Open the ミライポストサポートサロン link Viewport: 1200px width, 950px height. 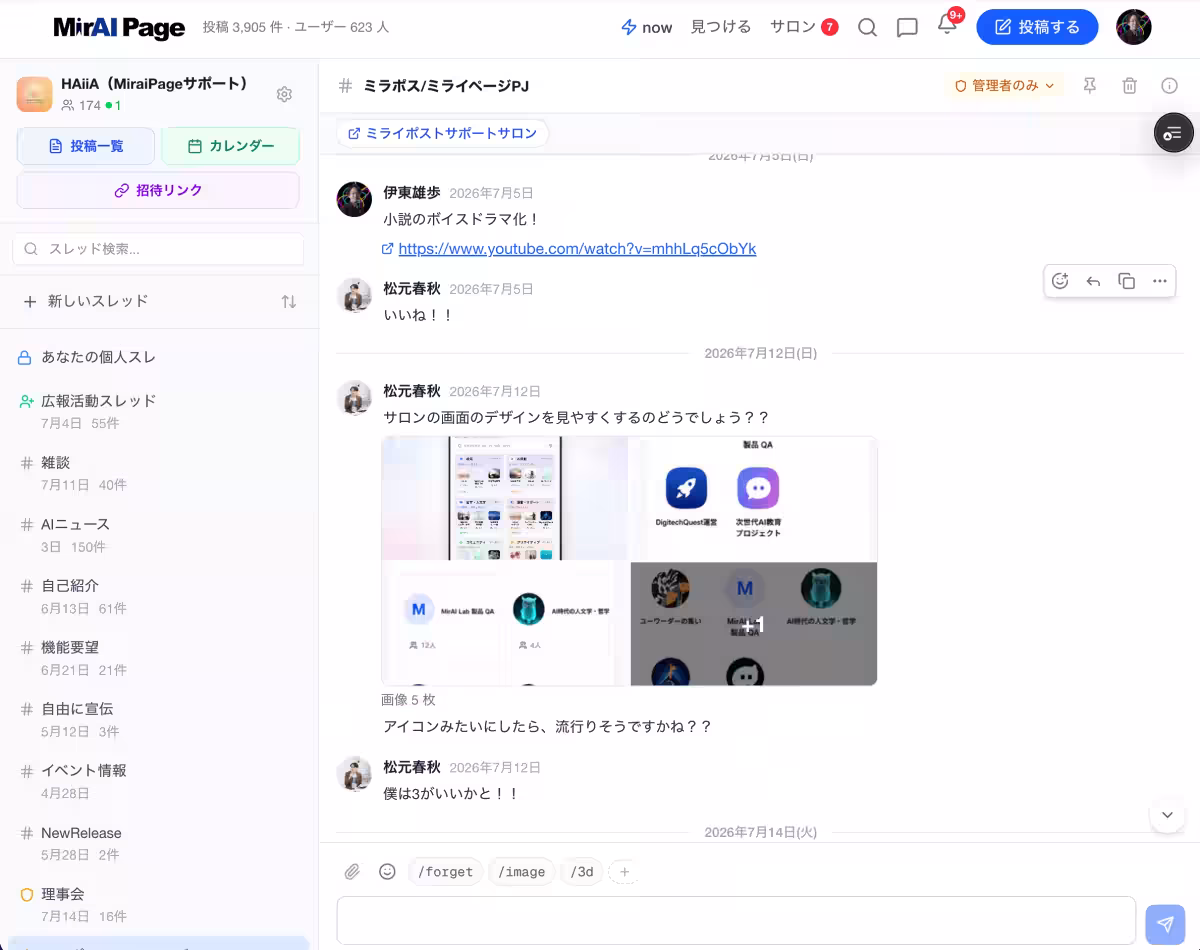[442, 133]
